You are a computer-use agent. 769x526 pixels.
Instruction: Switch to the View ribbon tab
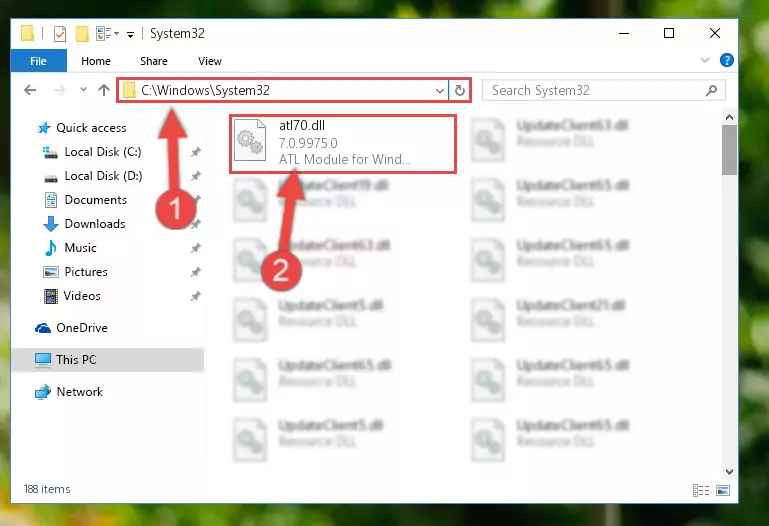(x=209, y=61)
